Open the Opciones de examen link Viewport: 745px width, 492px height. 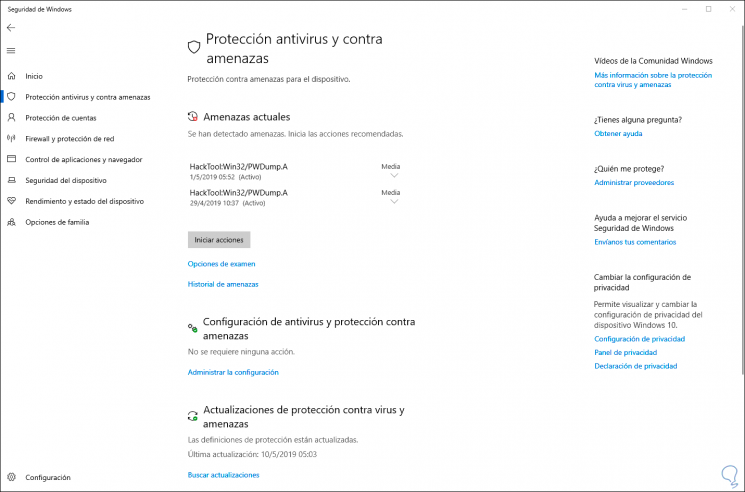pyautogui.click(x=222, y=264)
